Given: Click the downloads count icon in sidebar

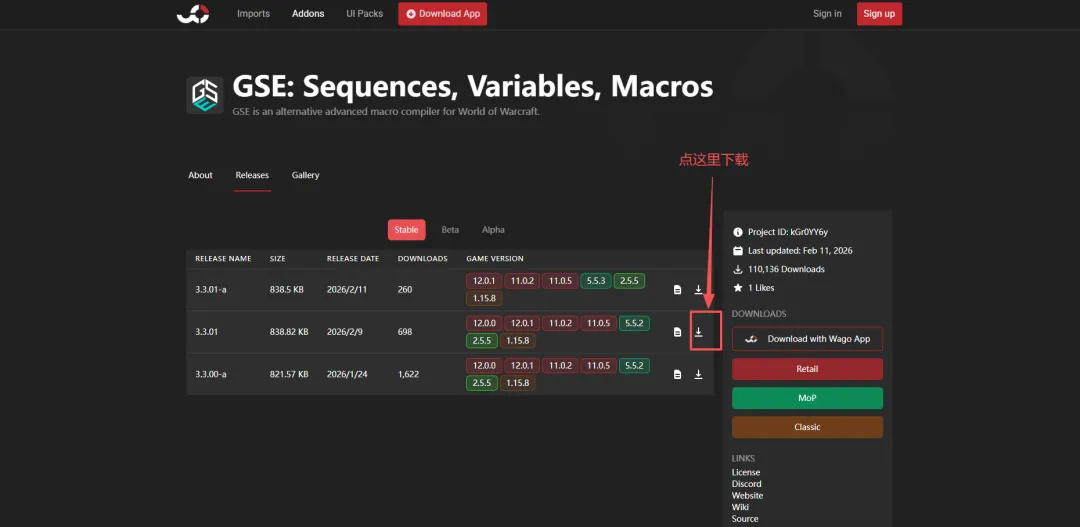Looking at the screenshot, I should click(x=738, y=269).
